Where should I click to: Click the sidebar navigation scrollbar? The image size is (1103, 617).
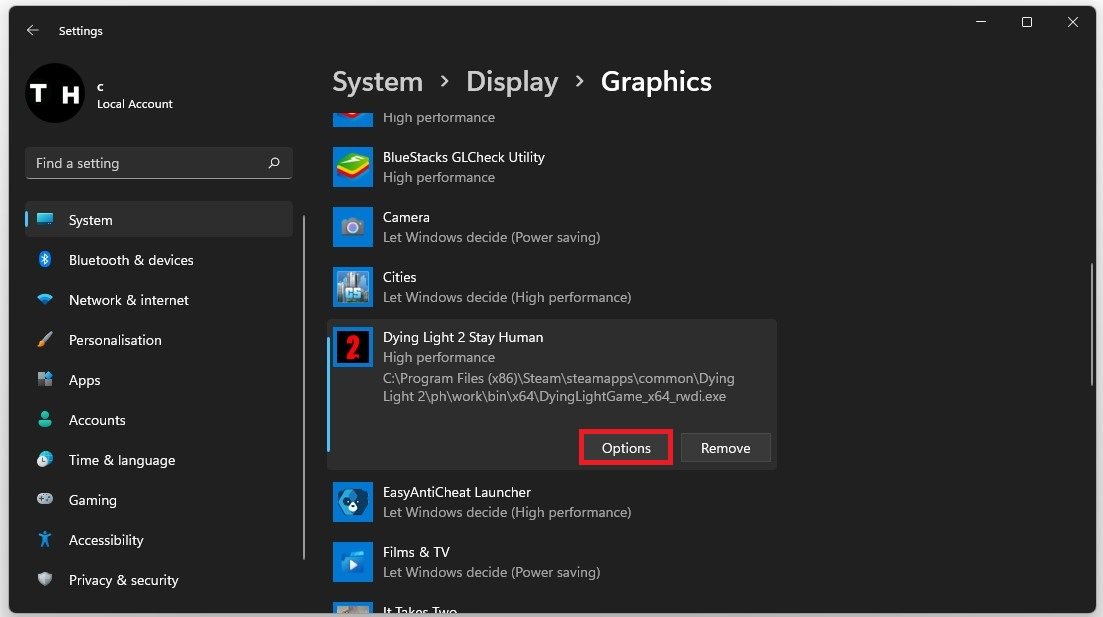[304, 387]
